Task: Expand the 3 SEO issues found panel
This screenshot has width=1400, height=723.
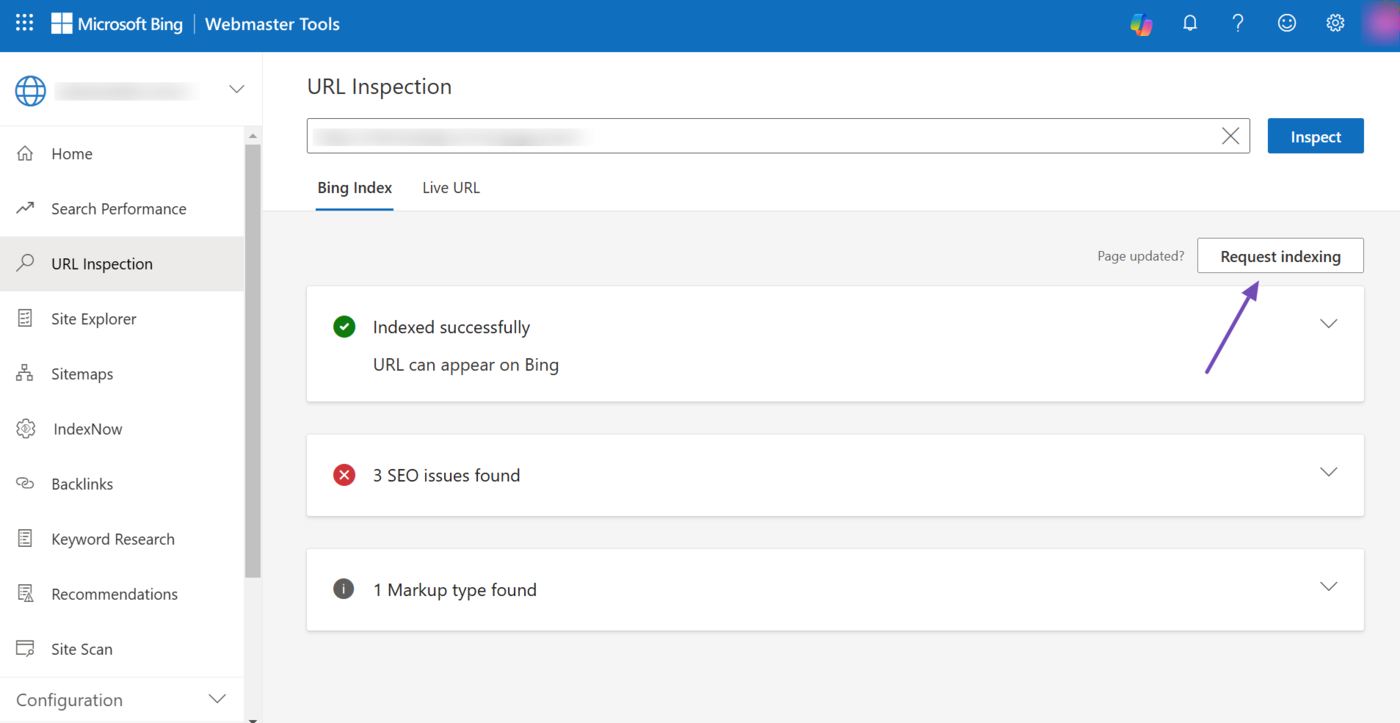Action: [x=1328, y=472]
